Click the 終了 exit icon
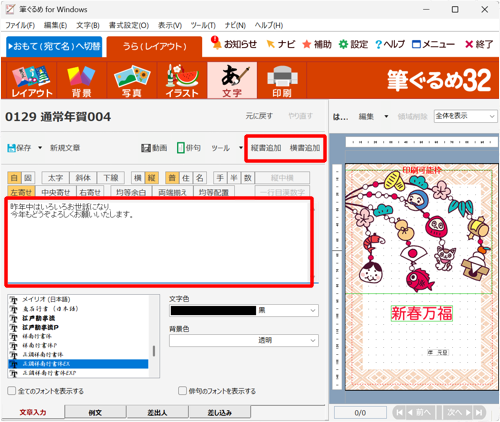Screen dimensions: 500x422 tap(479, 44)
